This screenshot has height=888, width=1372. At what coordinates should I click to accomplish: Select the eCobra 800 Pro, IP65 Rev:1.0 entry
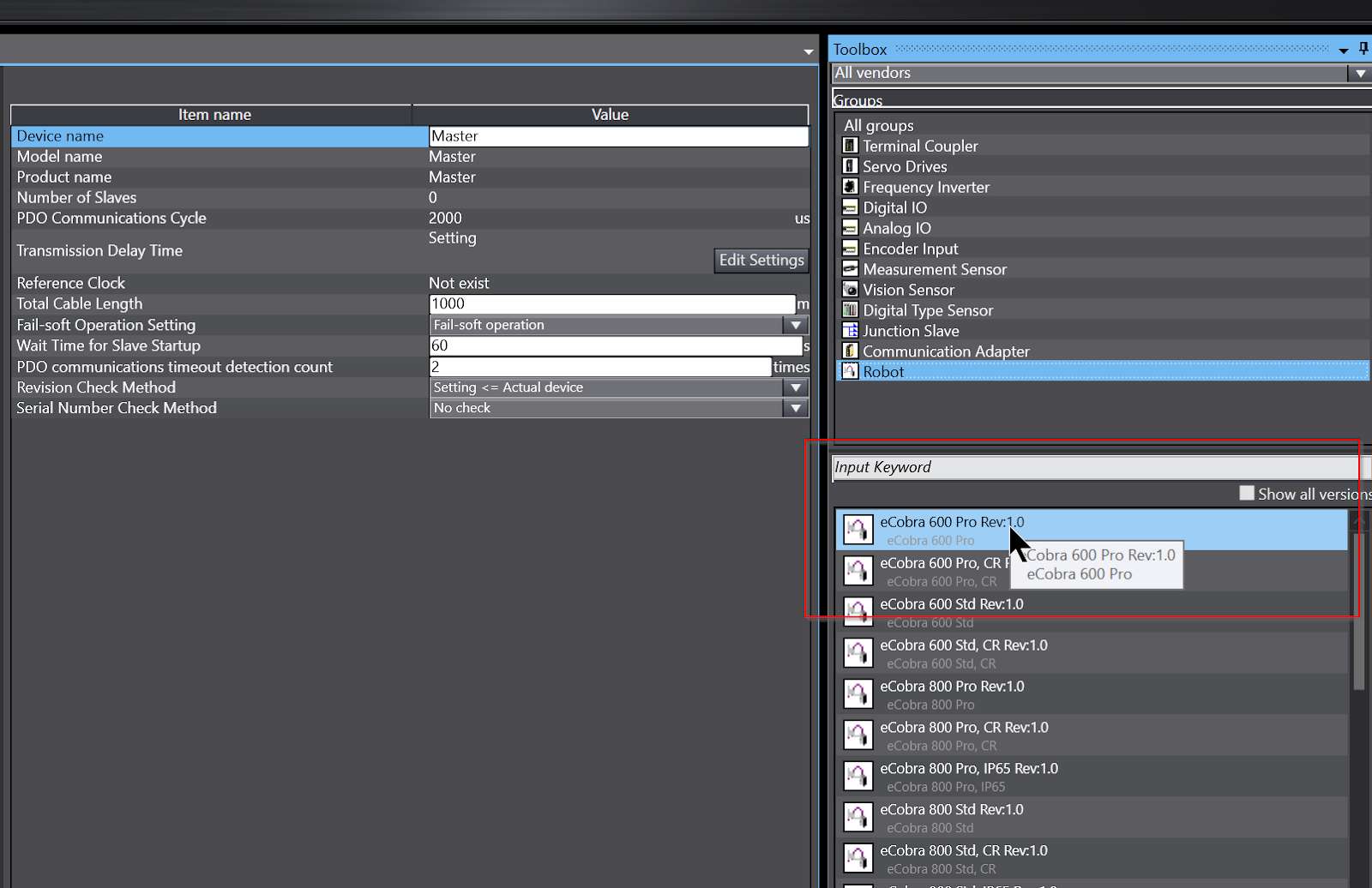(x=1092, y=777)
